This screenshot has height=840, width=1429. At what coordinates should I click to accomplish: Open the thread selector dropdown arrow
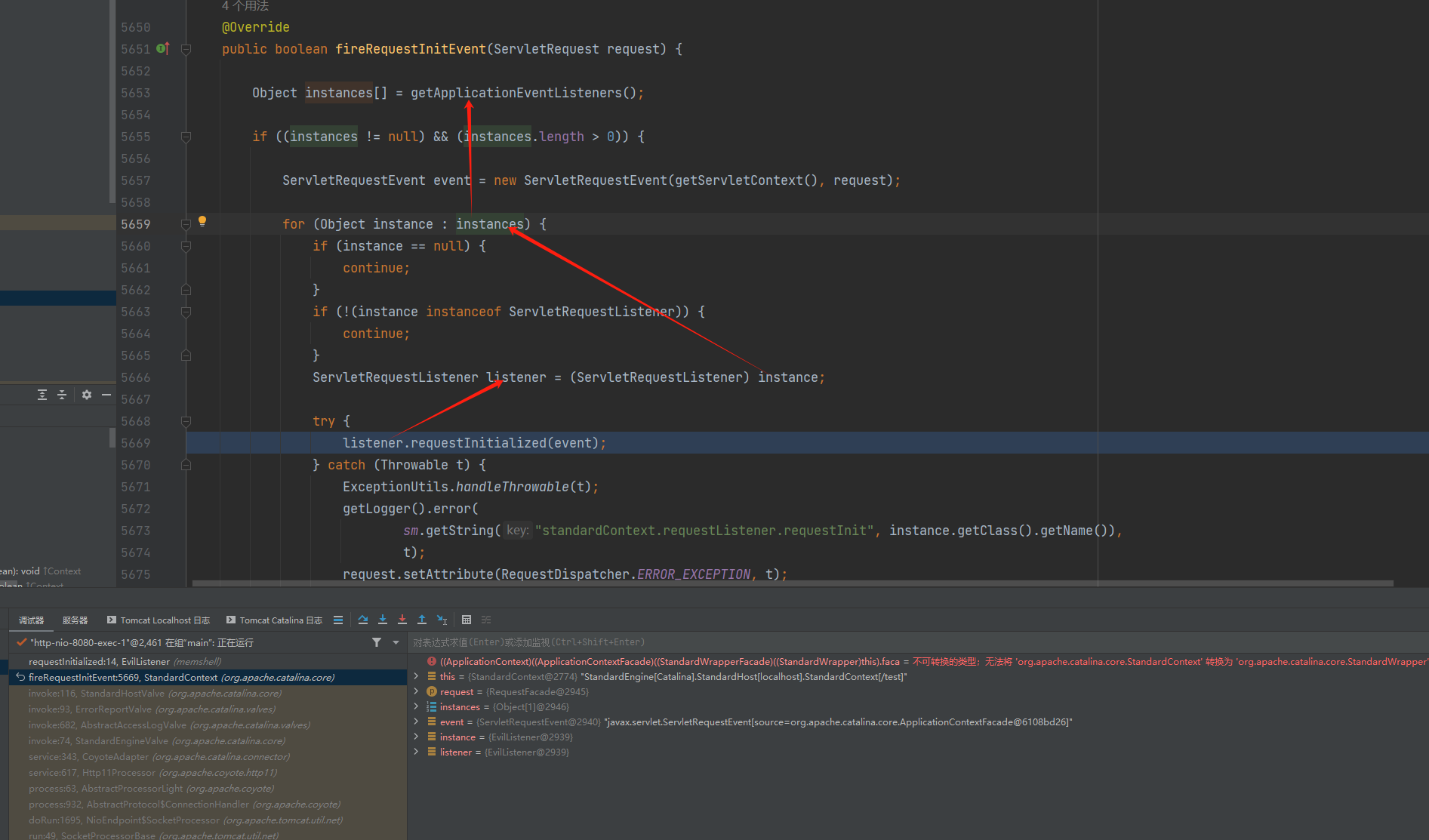click(x=396, y=642)
